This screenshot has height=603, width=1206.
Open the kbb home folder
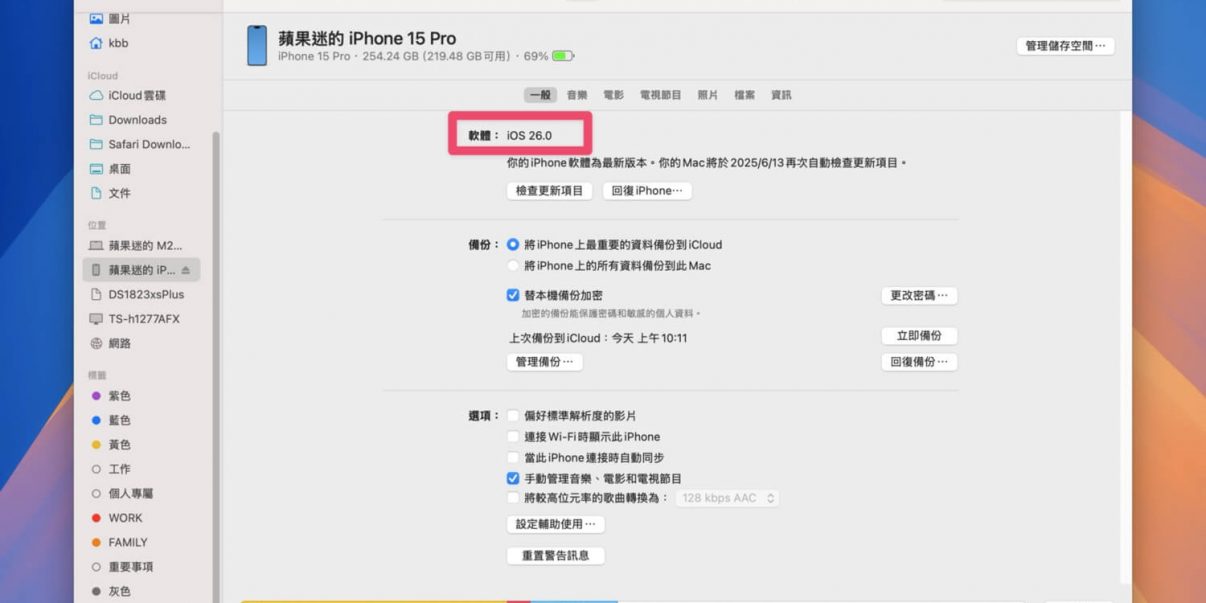(x=118, y=43)
